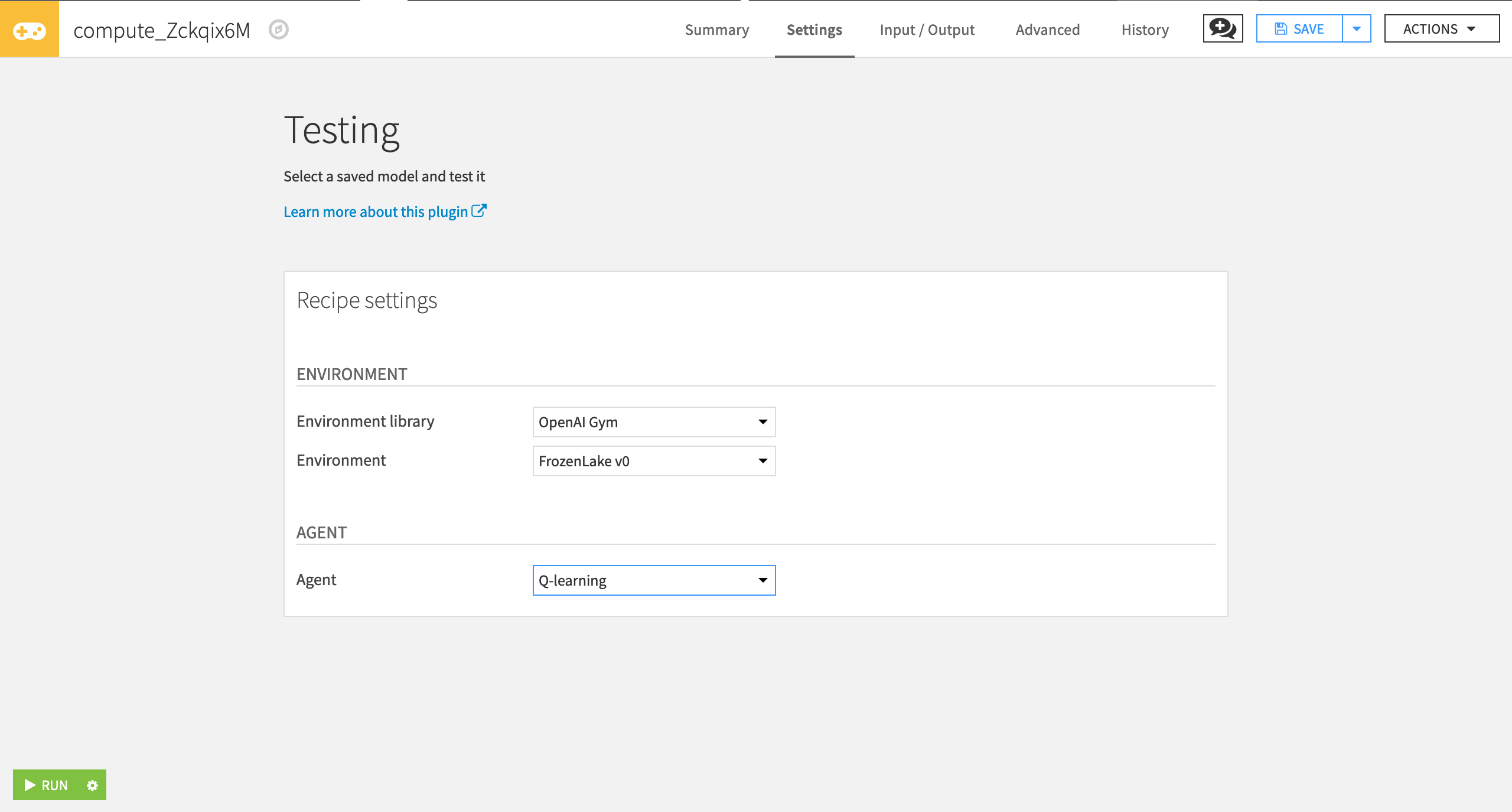
Task: Click the 'Agent' field label
Action: click(x=317, y=580)
